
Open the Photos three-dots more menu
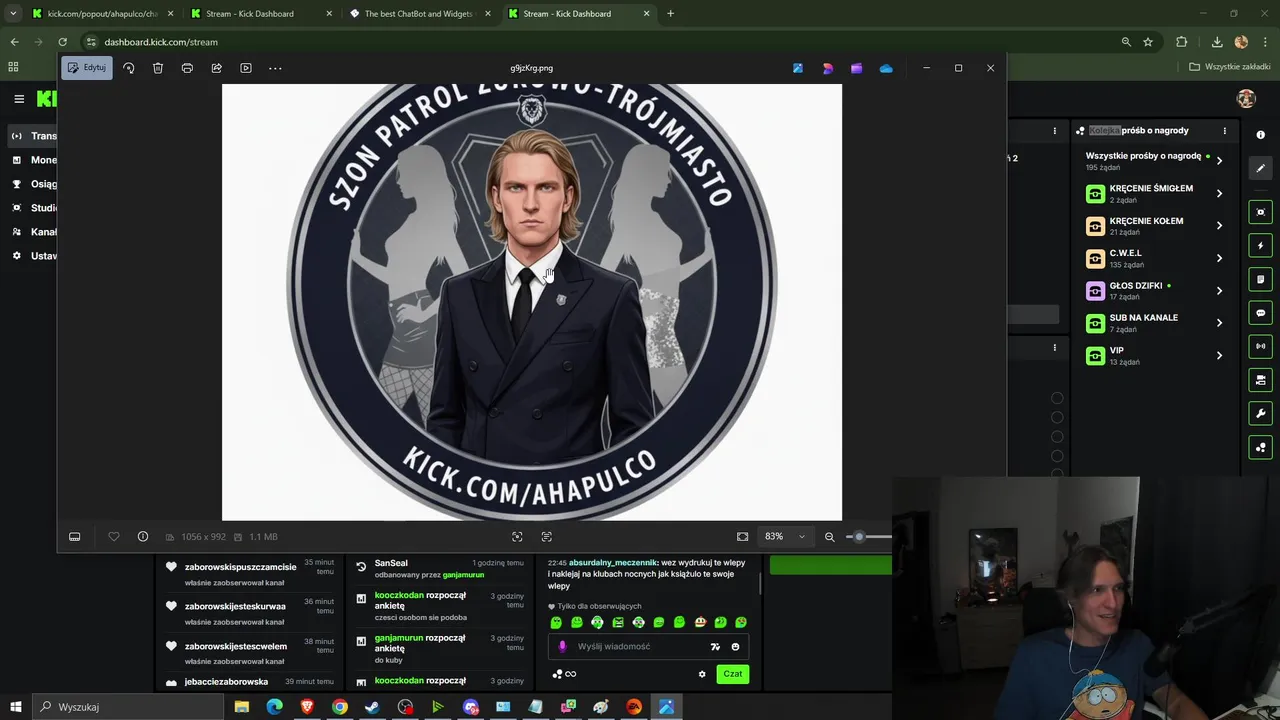click(x=275, y=68)
